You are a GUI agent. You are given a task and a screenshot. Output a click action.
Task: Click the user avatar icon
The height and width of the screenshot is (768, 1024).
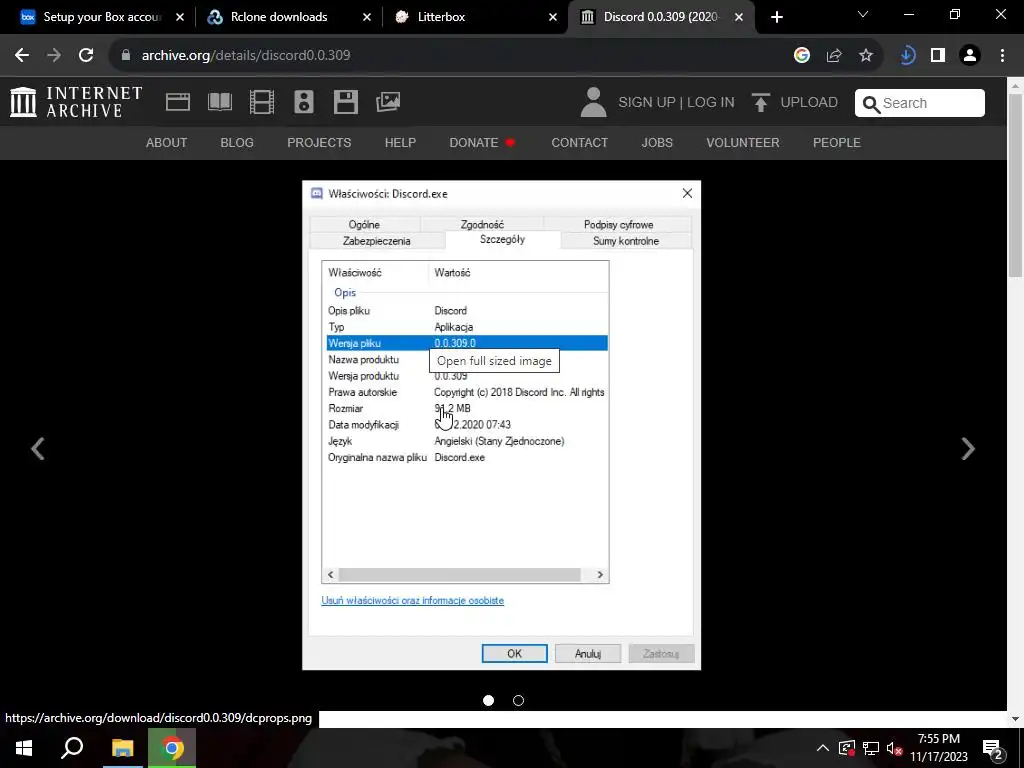[x=593, y=103]
